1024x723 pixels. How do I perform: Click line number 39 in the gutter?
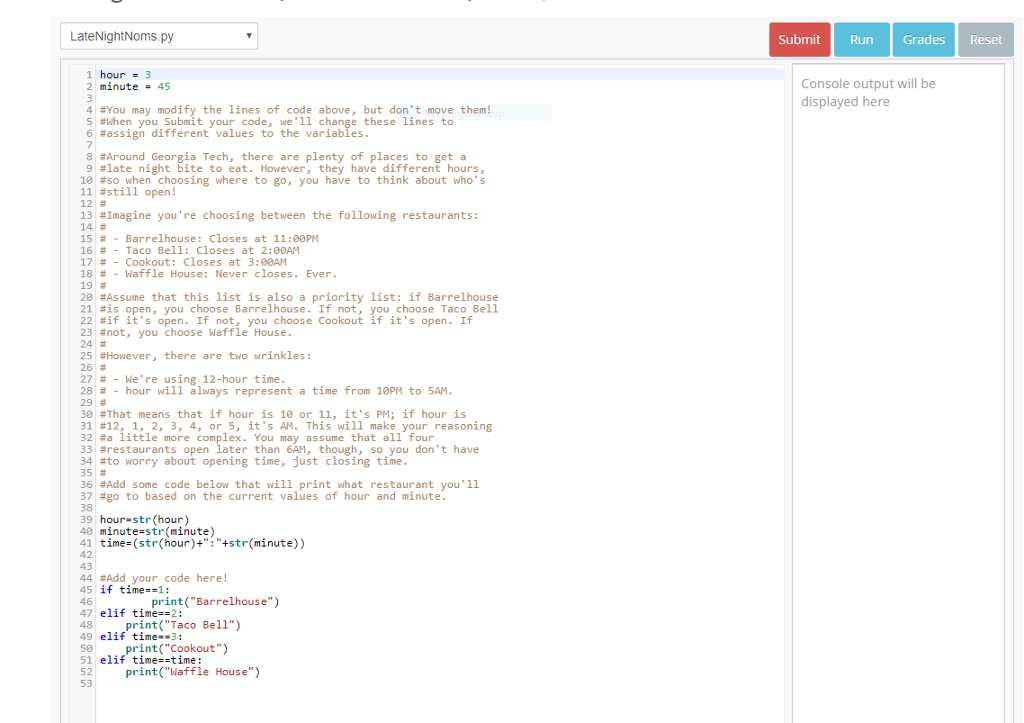coord(86,521)
